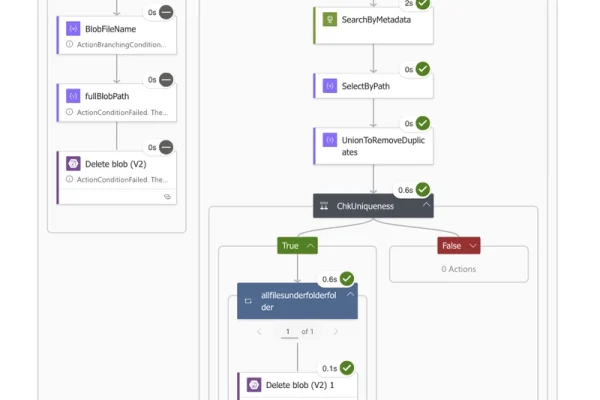Viewport: 600px width, 400px height.
Task: Click the Delete blob (V2) 1 connector icon
Action: pos(254,385)
